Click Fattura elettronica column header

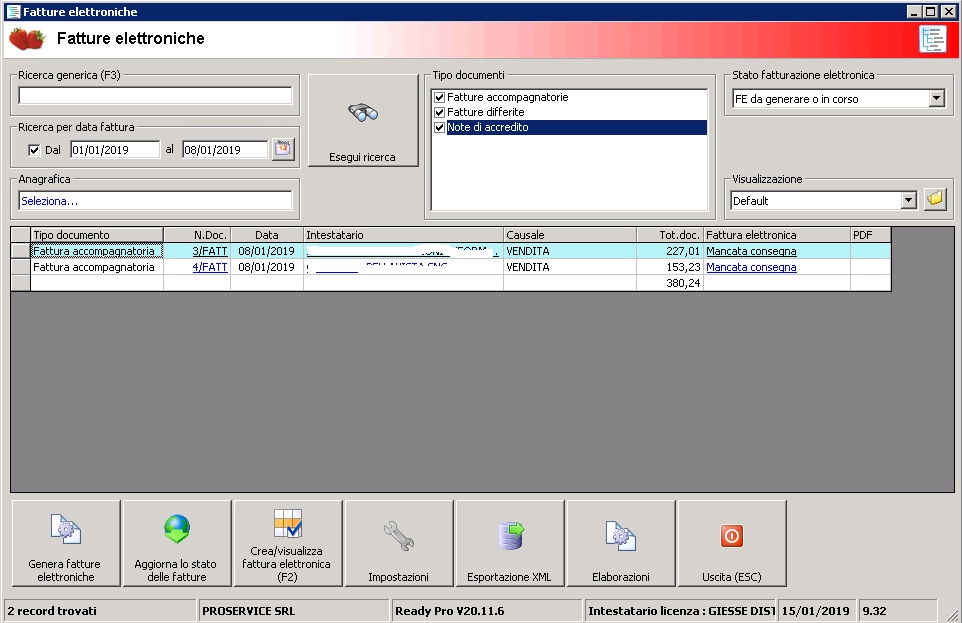(x=777, y=235)
